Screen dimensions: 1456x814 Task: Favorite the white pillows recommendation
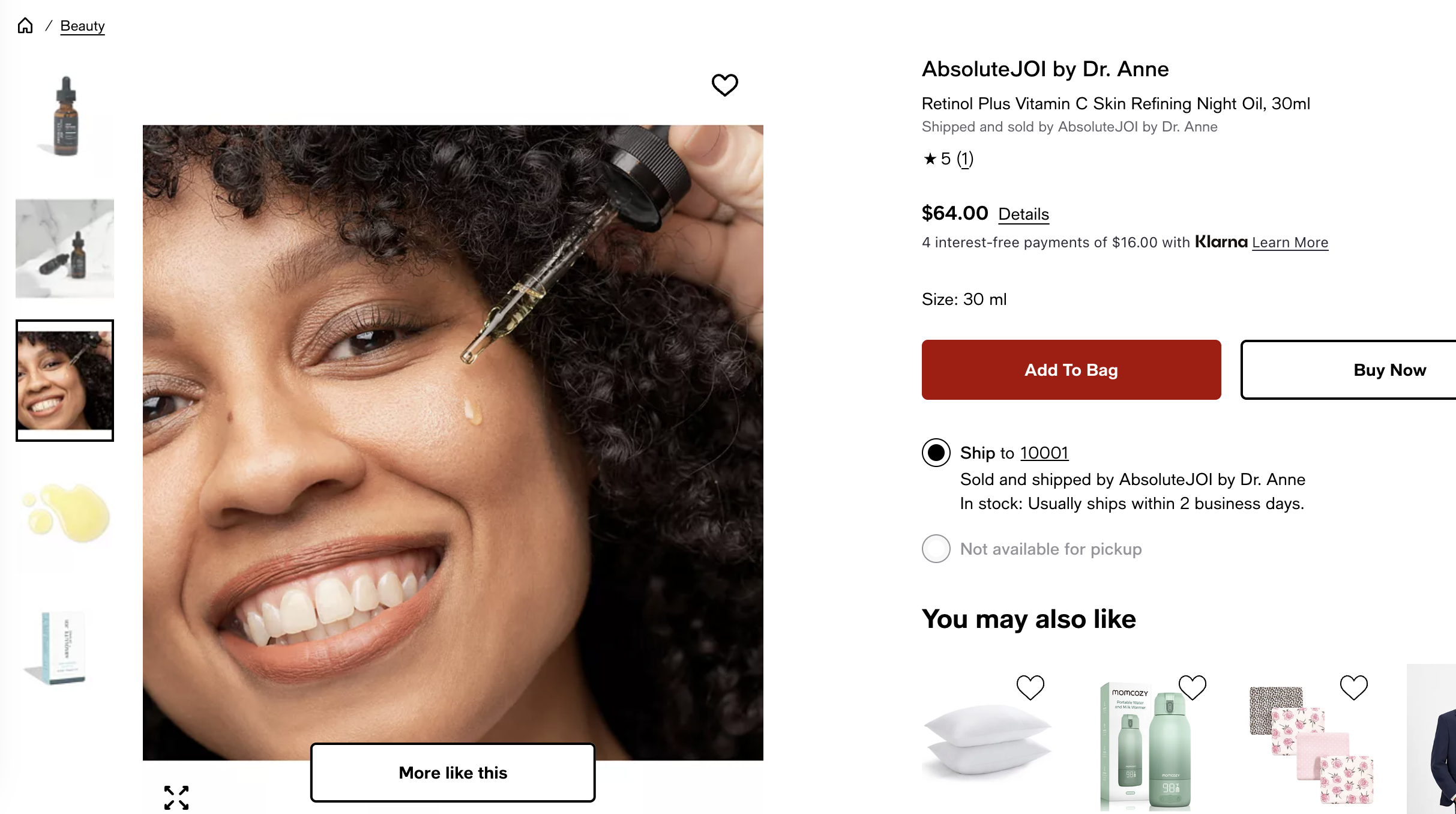[1030, 687]
